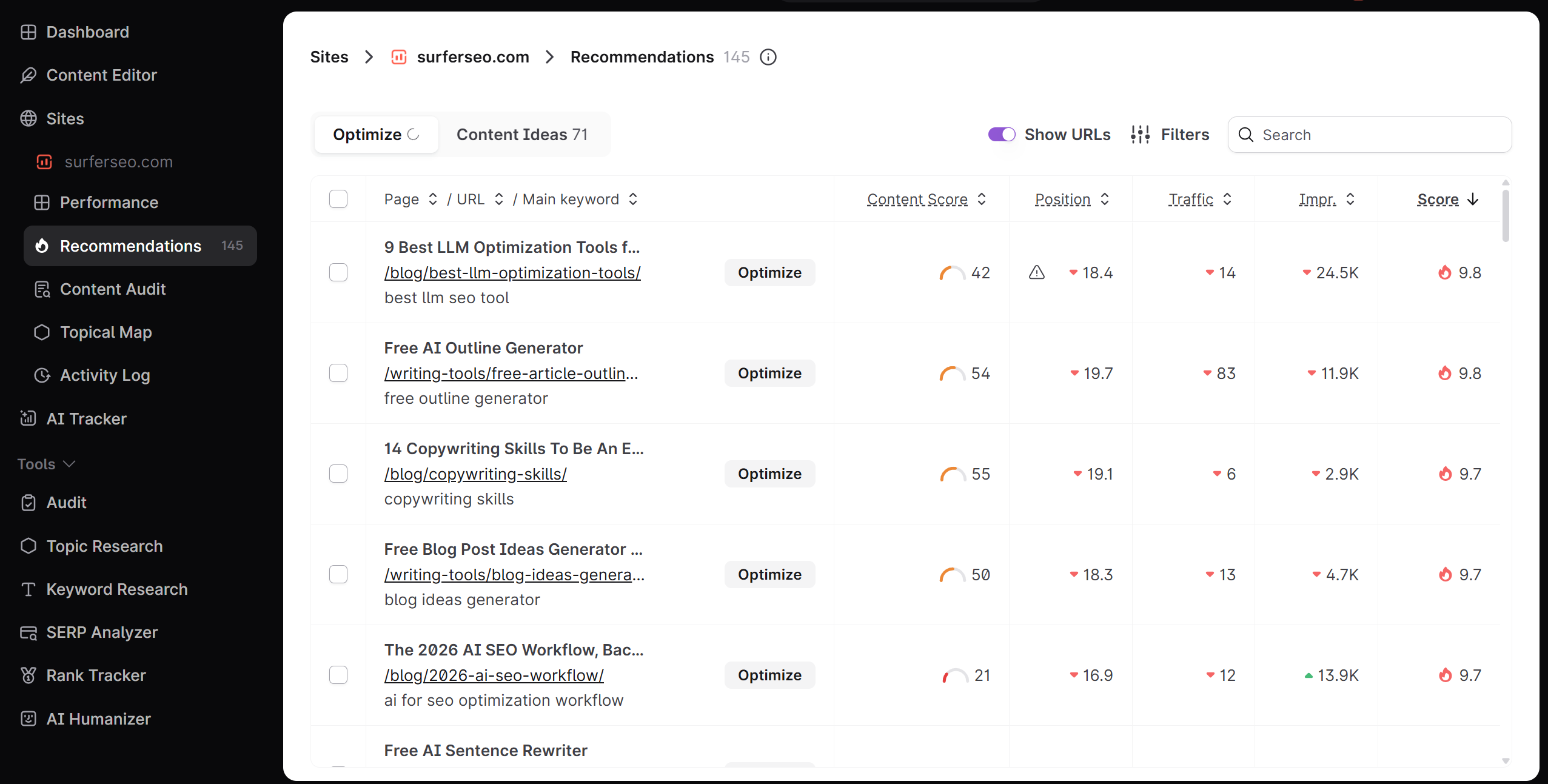
Task: Collapse the Tools section chevron
Action: [x=70, y=464]
